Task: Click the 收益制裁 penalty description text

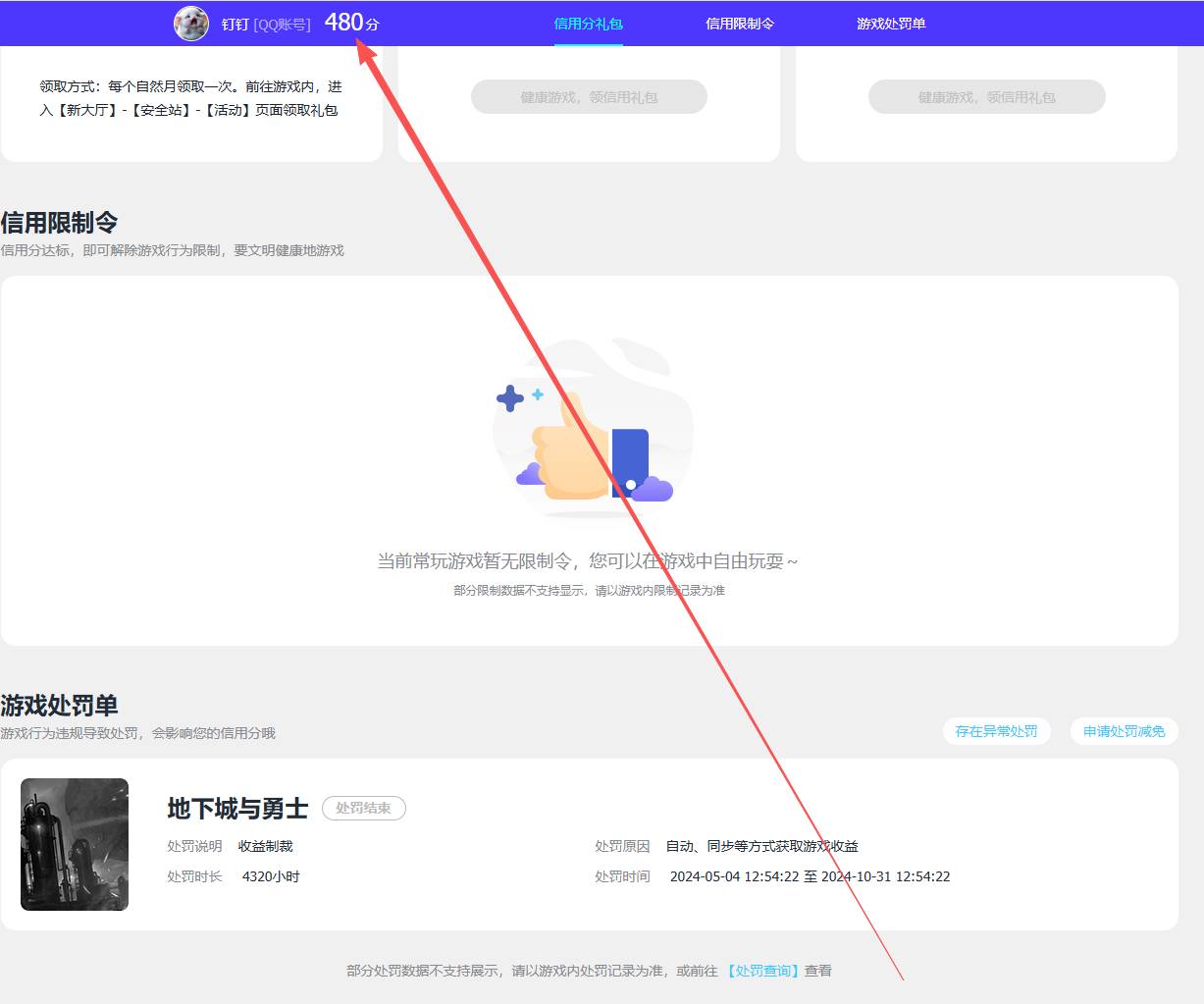Action: [267, 845]
